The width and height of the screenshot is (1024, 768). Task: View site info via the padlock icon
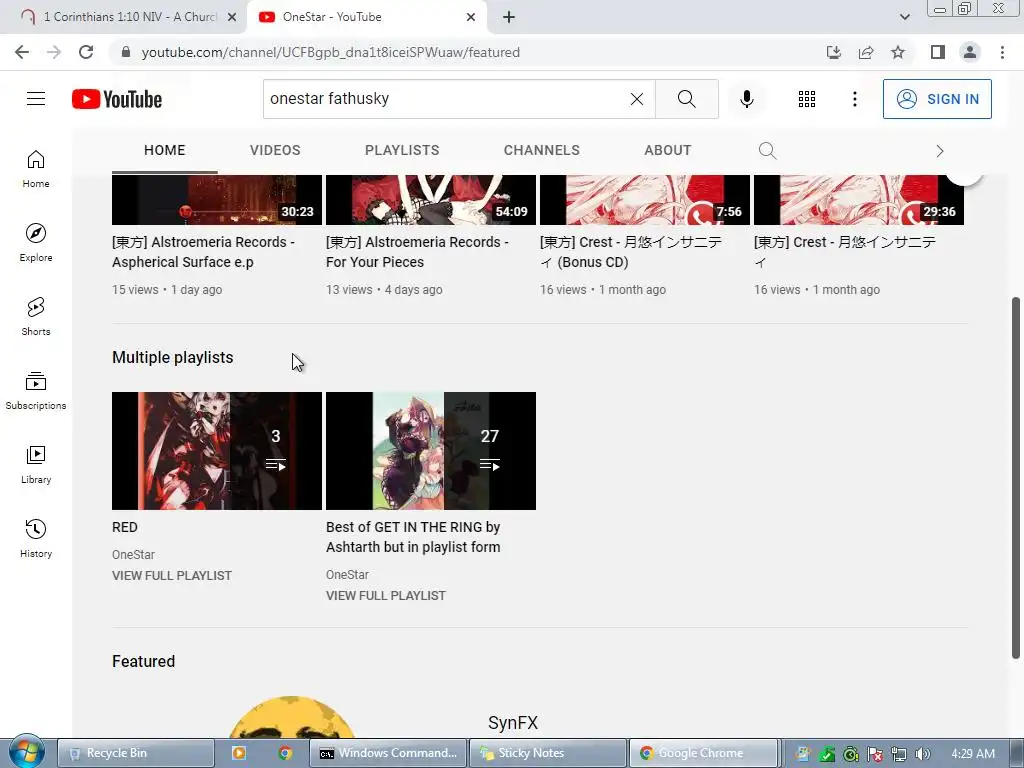pyautogui.click(x=126, y=52)
